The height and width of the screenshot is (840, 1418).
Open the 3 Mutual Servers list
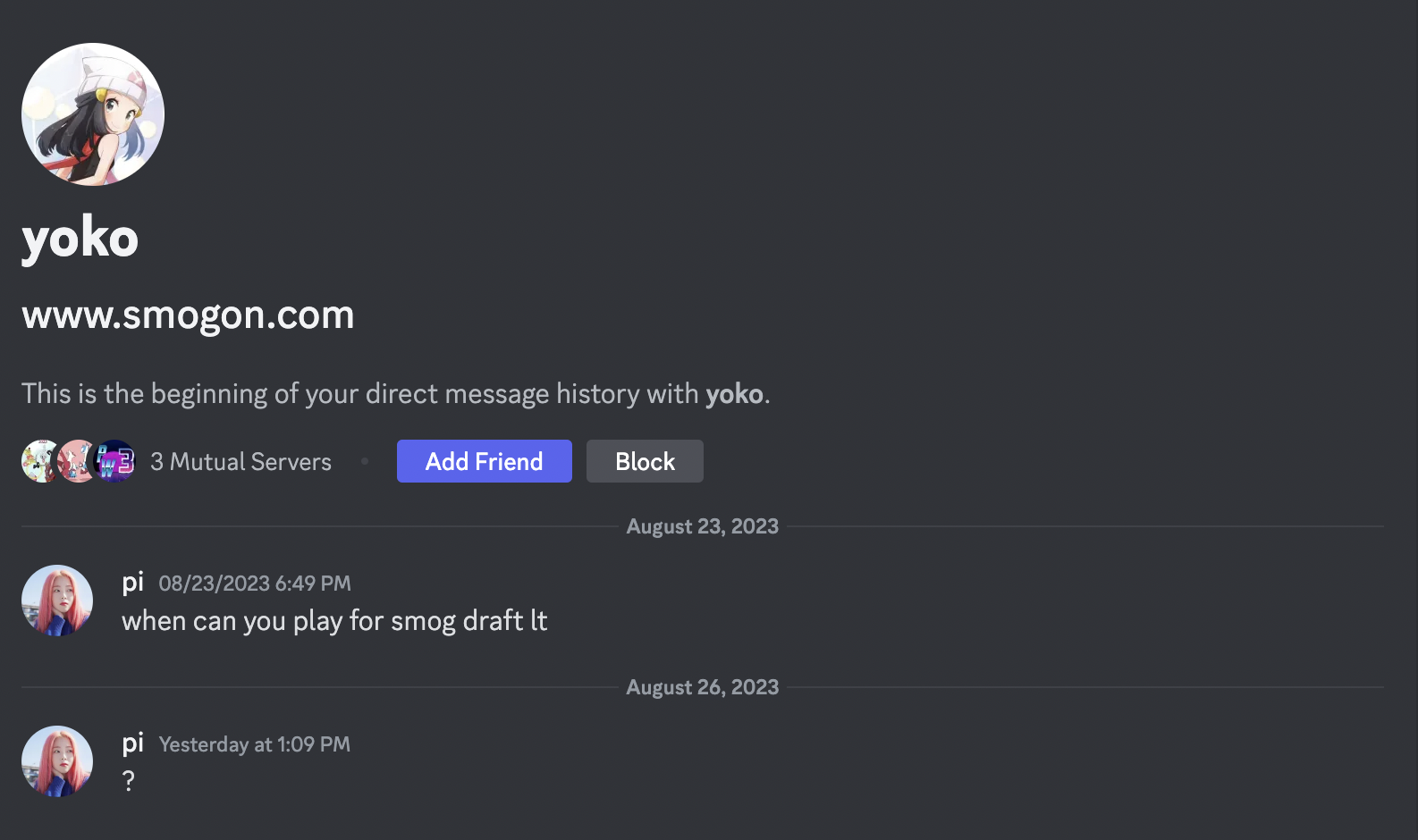click(241, 462)
